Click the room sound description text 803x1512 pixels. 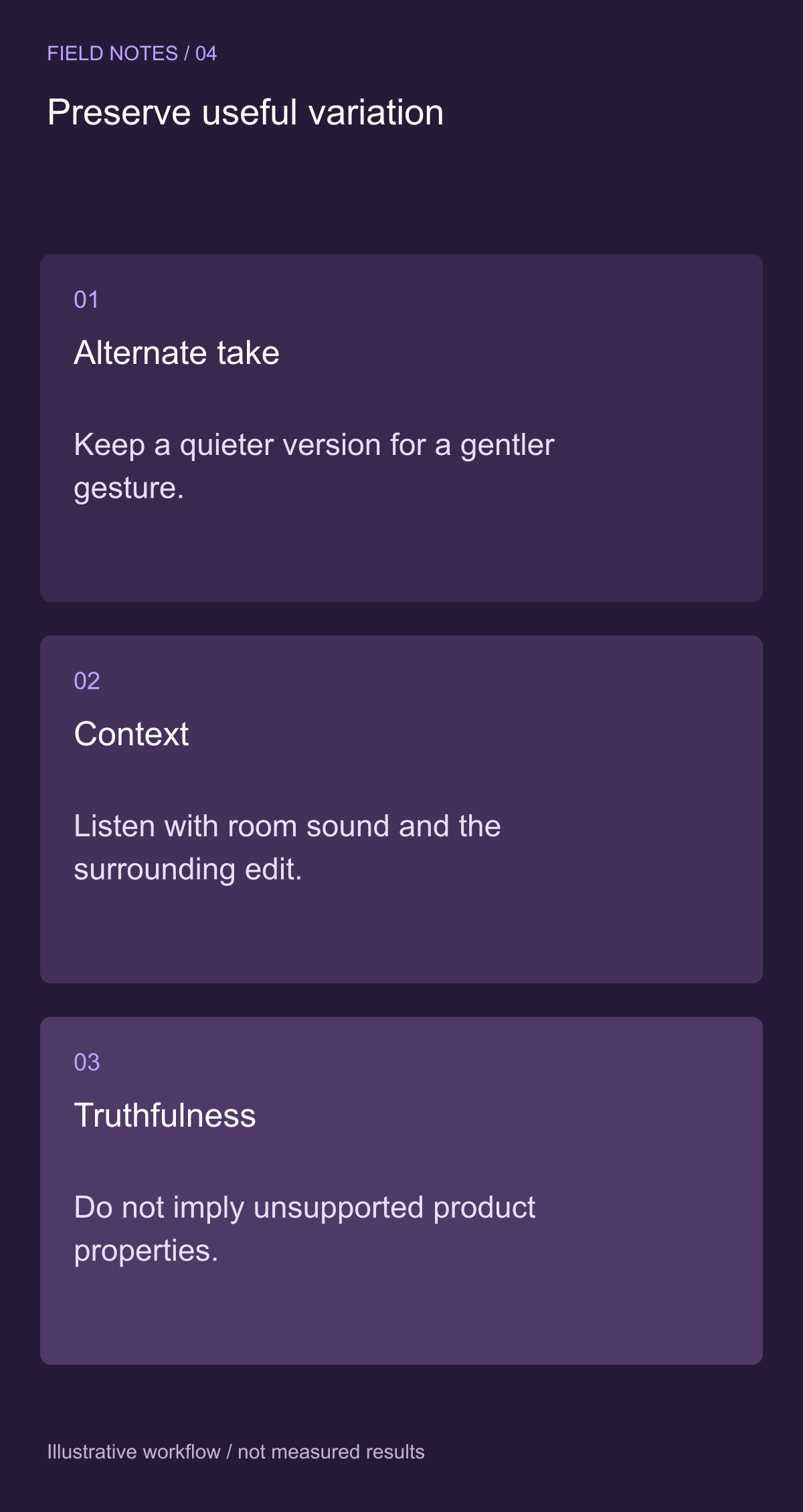tap(287, 848)
